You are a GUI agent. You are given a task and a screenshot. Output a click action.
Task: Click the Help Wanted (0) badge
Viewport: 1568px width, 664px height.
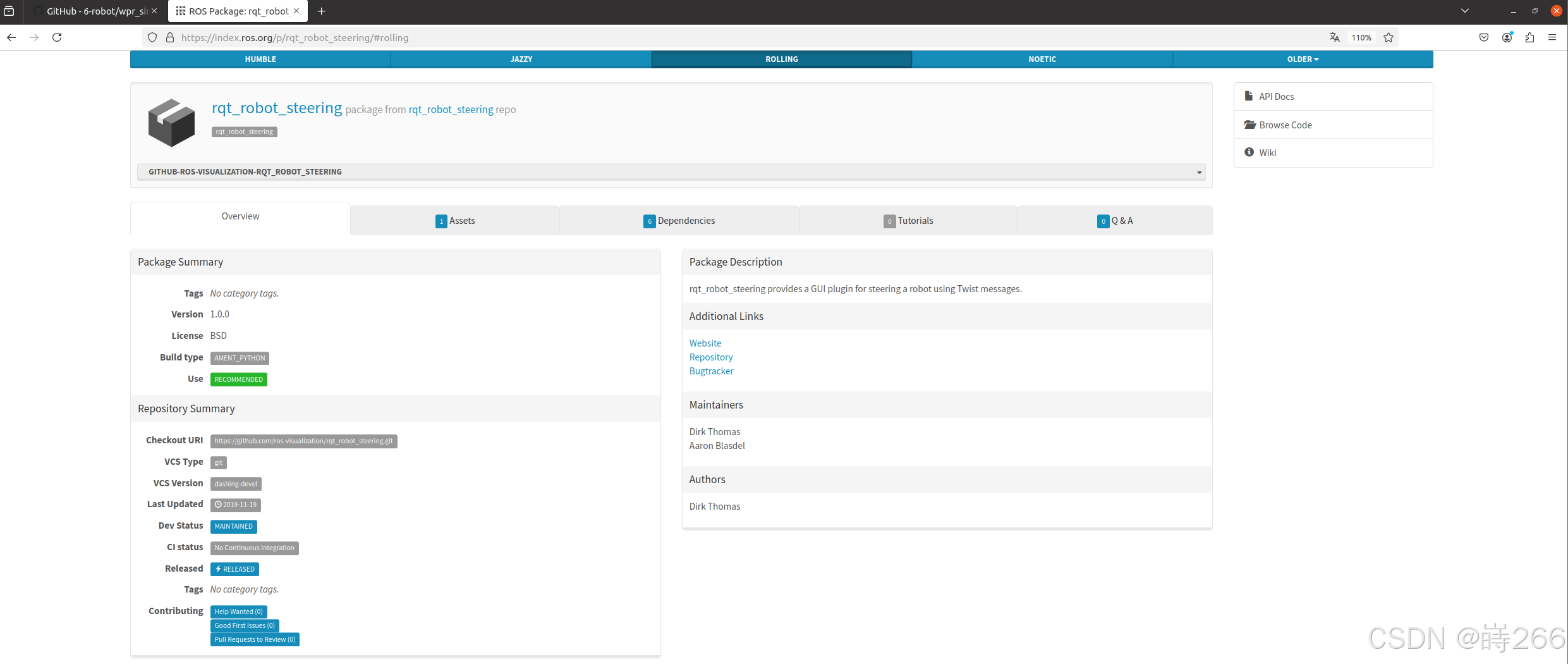(x=238, y=612)
